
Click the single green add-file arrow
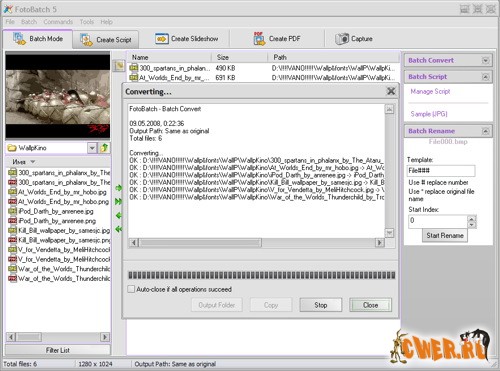click(x=119, y=188)
